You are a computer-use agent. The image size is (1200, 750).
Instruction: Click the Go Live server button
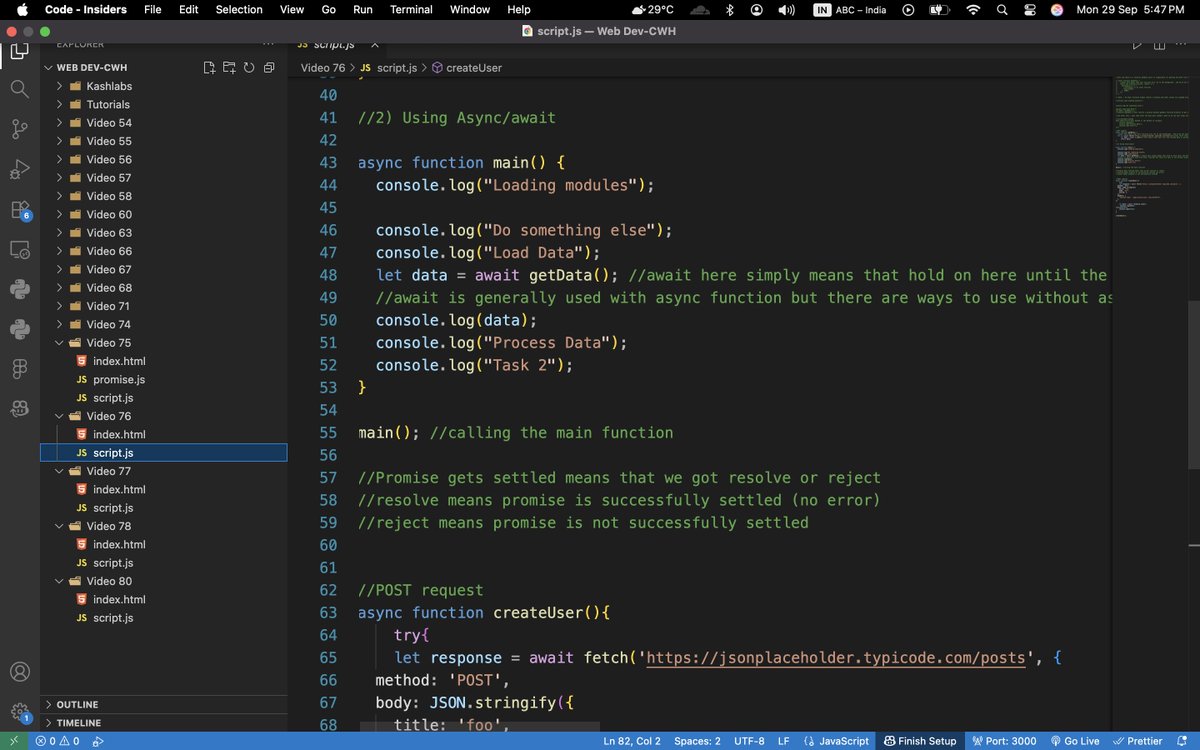[x=1074, y=741]
